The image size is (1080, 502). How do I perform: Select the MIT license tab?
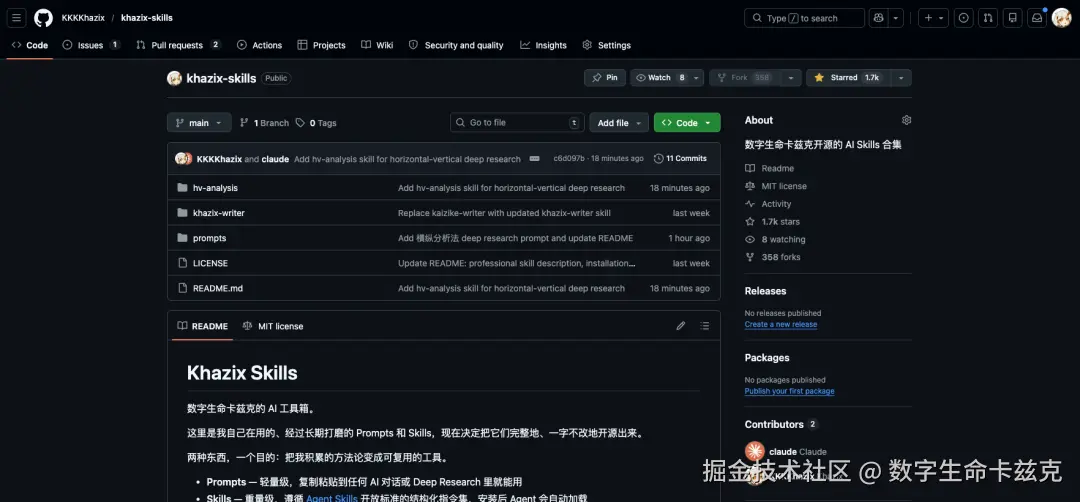(273, 326)
